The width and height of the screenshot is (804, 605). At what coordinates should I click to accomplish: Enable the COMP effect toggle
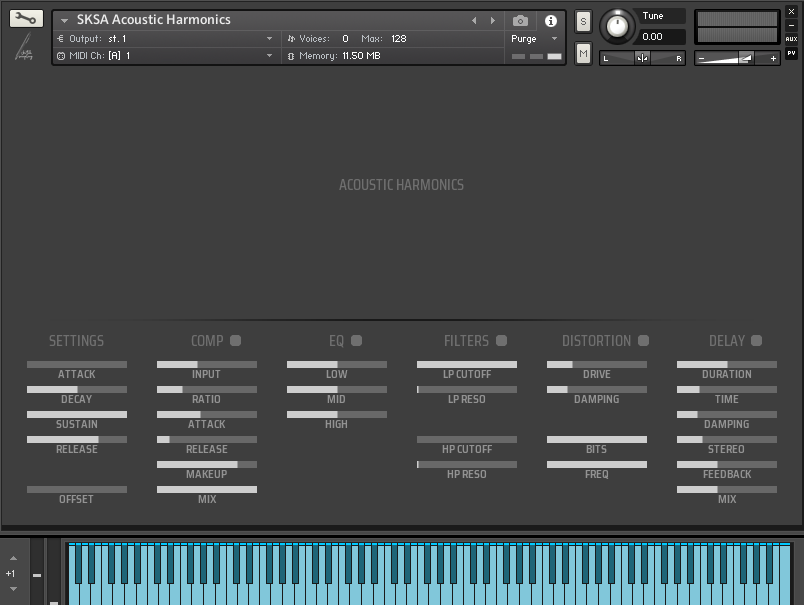tap(236, 341)
